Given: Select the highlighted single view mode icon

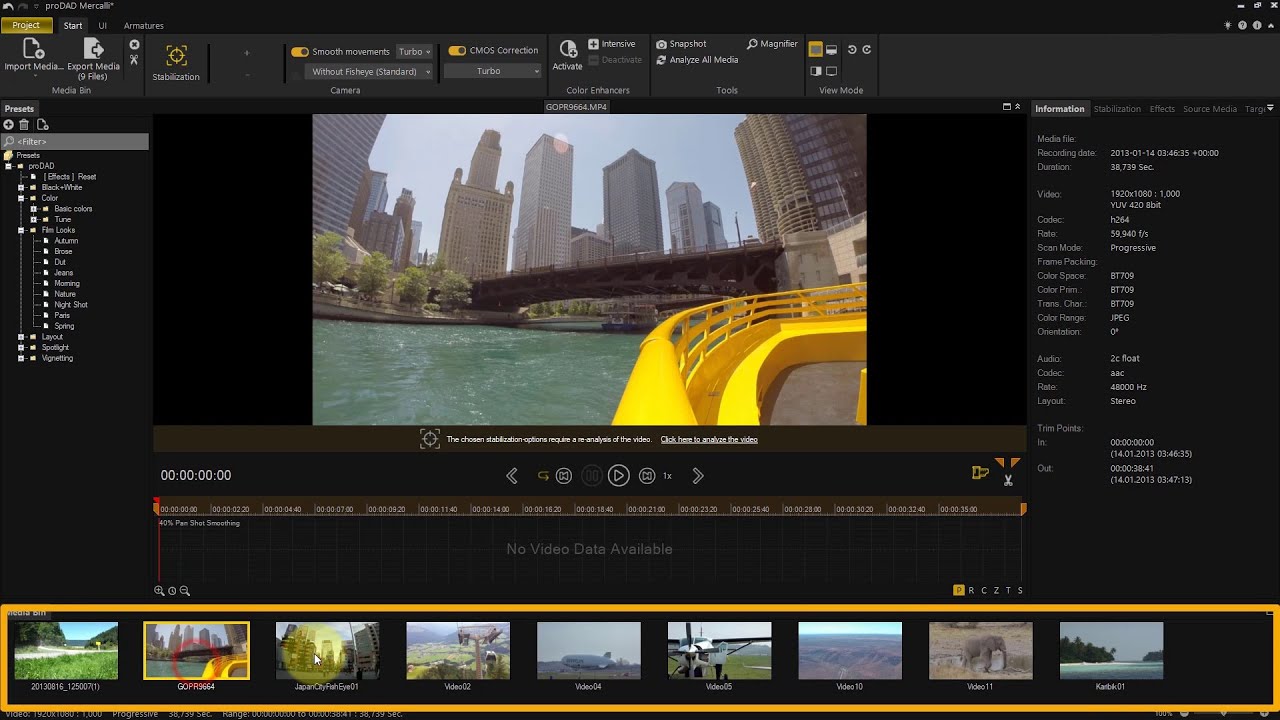Looking at the screenshot, I should tap(815, 49).
